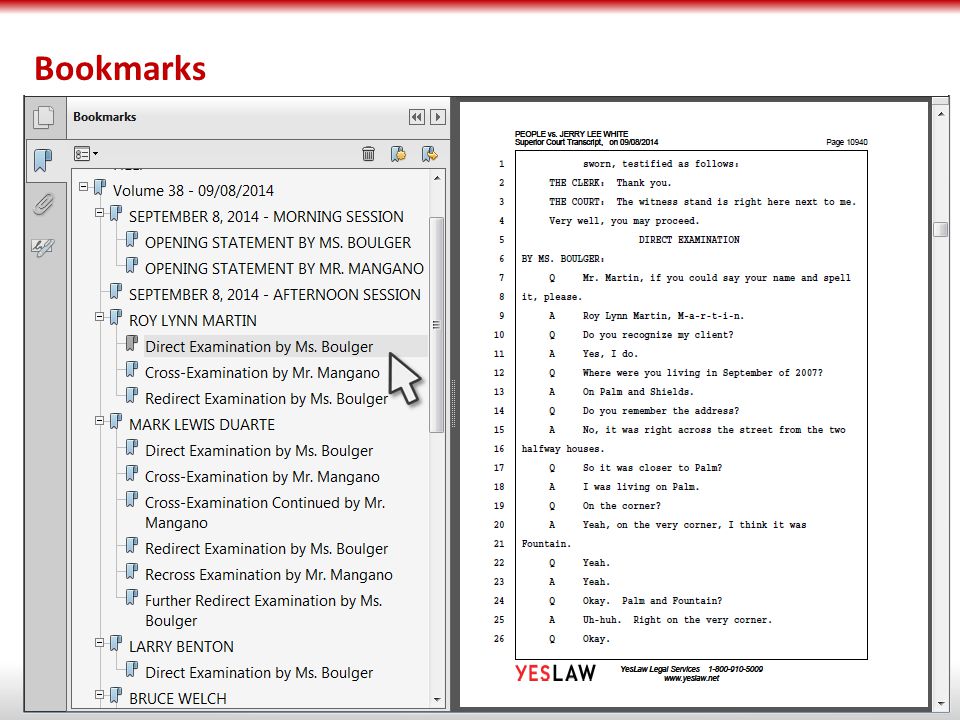
Task: Open Duarte's Direct Examination by Ms. Boulger
Action: [x=259, y=451]
